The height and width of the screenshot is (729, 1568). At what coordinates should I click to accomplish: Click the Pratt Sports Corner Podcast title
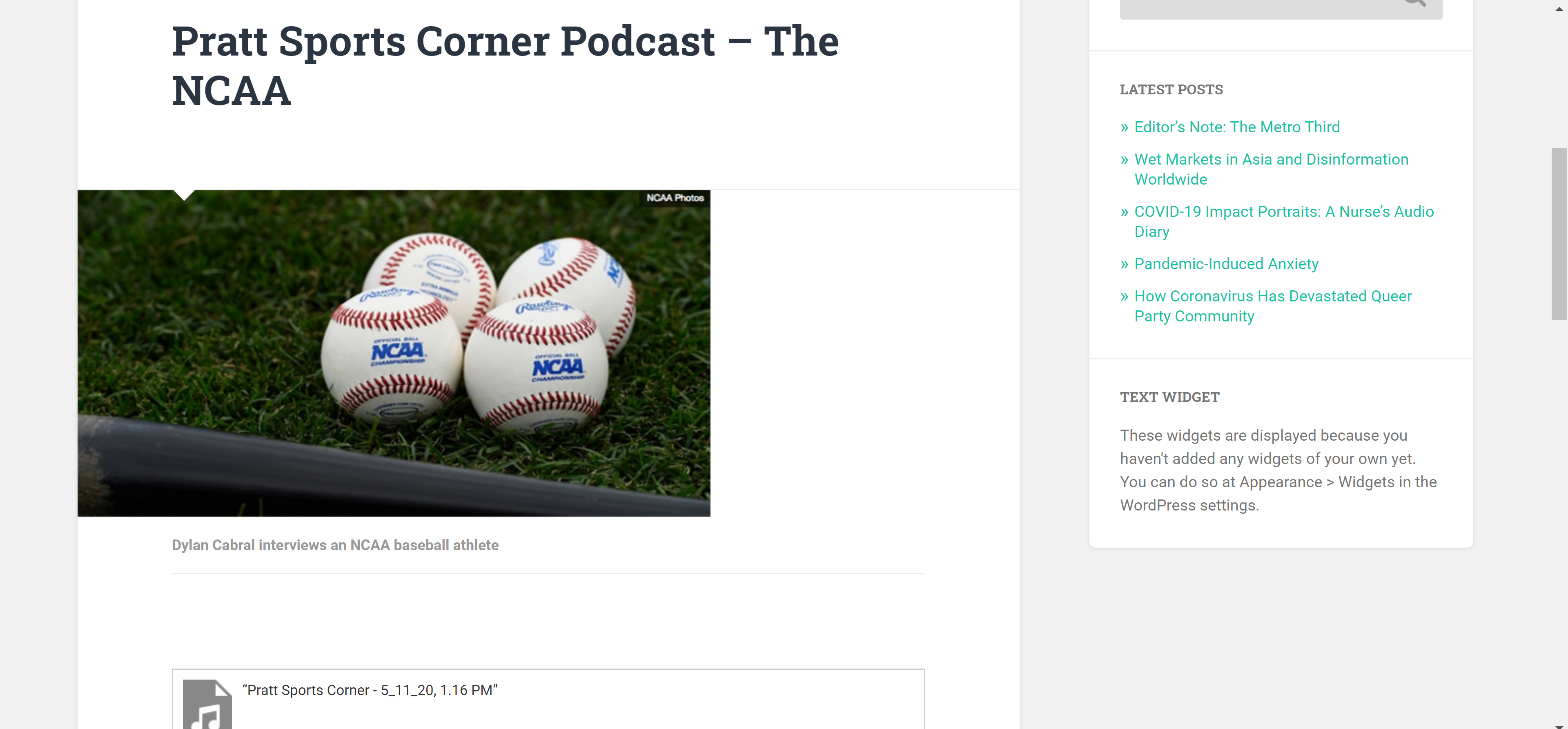coord(505,66)
